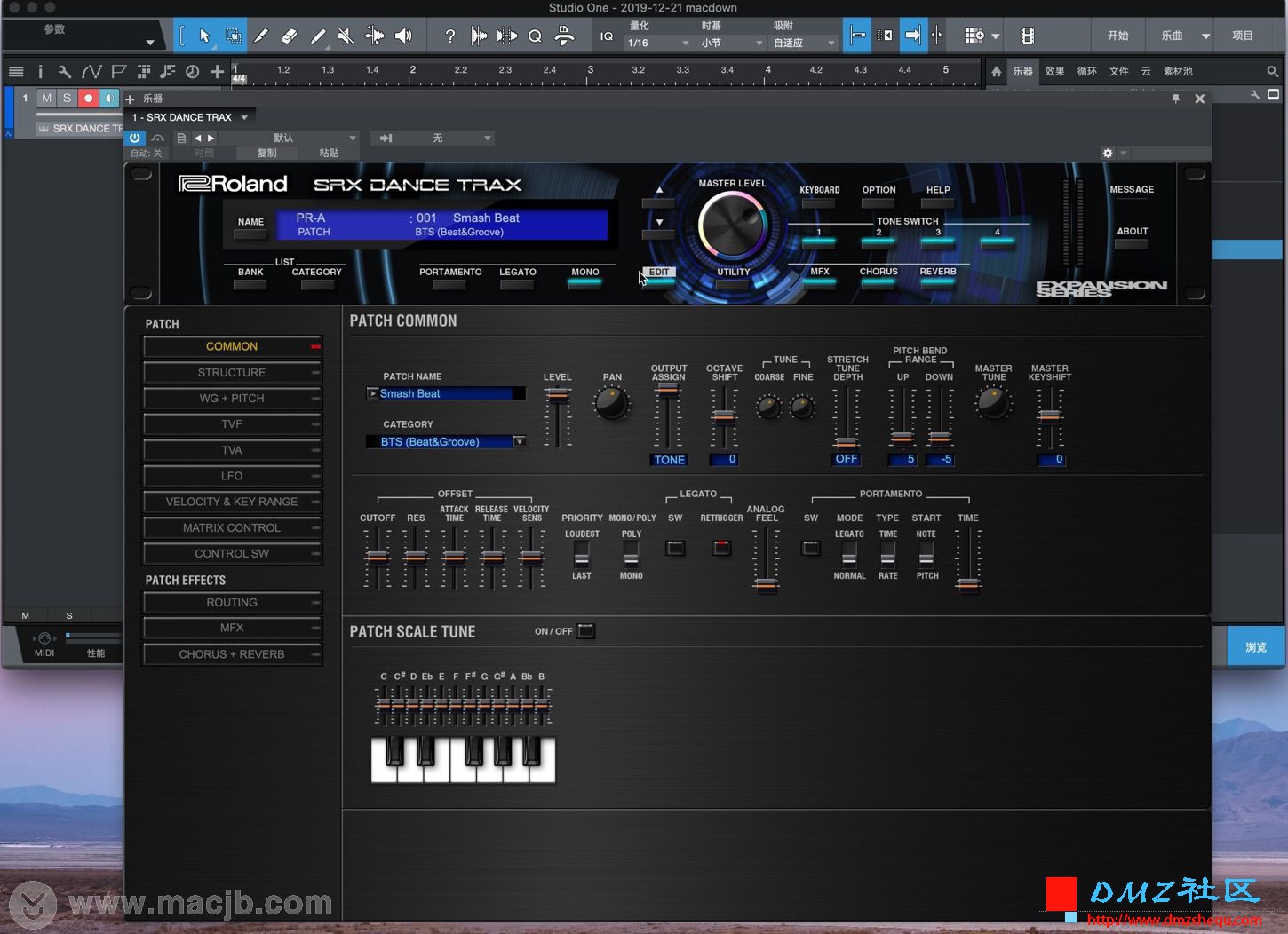The image size is (1288, 934).
Task: Select the Bend marker tool
Action: coord(374,36)
